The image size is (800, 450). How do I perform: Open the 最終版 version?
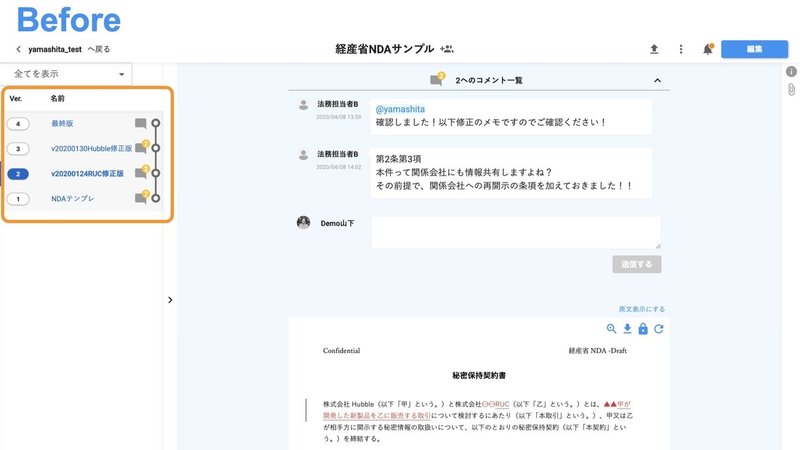pos(62,123)
